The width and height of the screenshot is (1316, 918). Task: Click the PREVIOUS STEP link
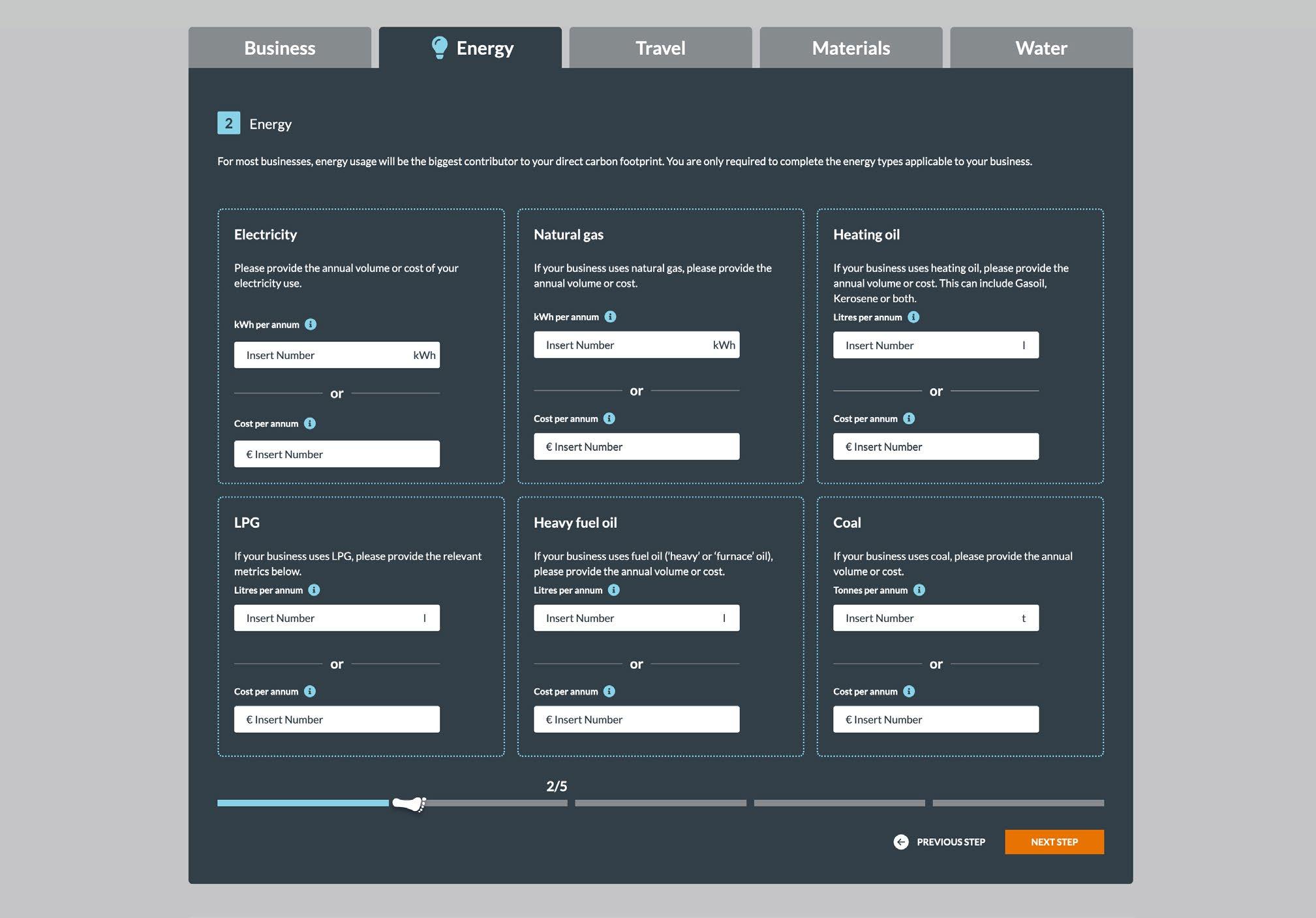[x=951, y=842]
